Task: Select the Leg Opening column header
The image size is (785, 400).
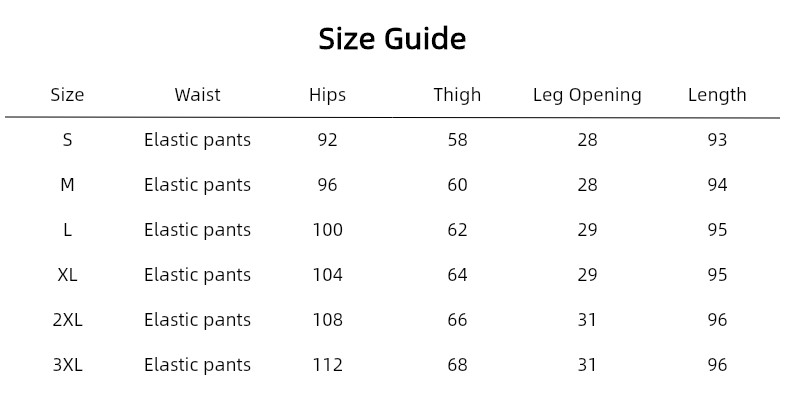Action: click(x=587, y=95)
